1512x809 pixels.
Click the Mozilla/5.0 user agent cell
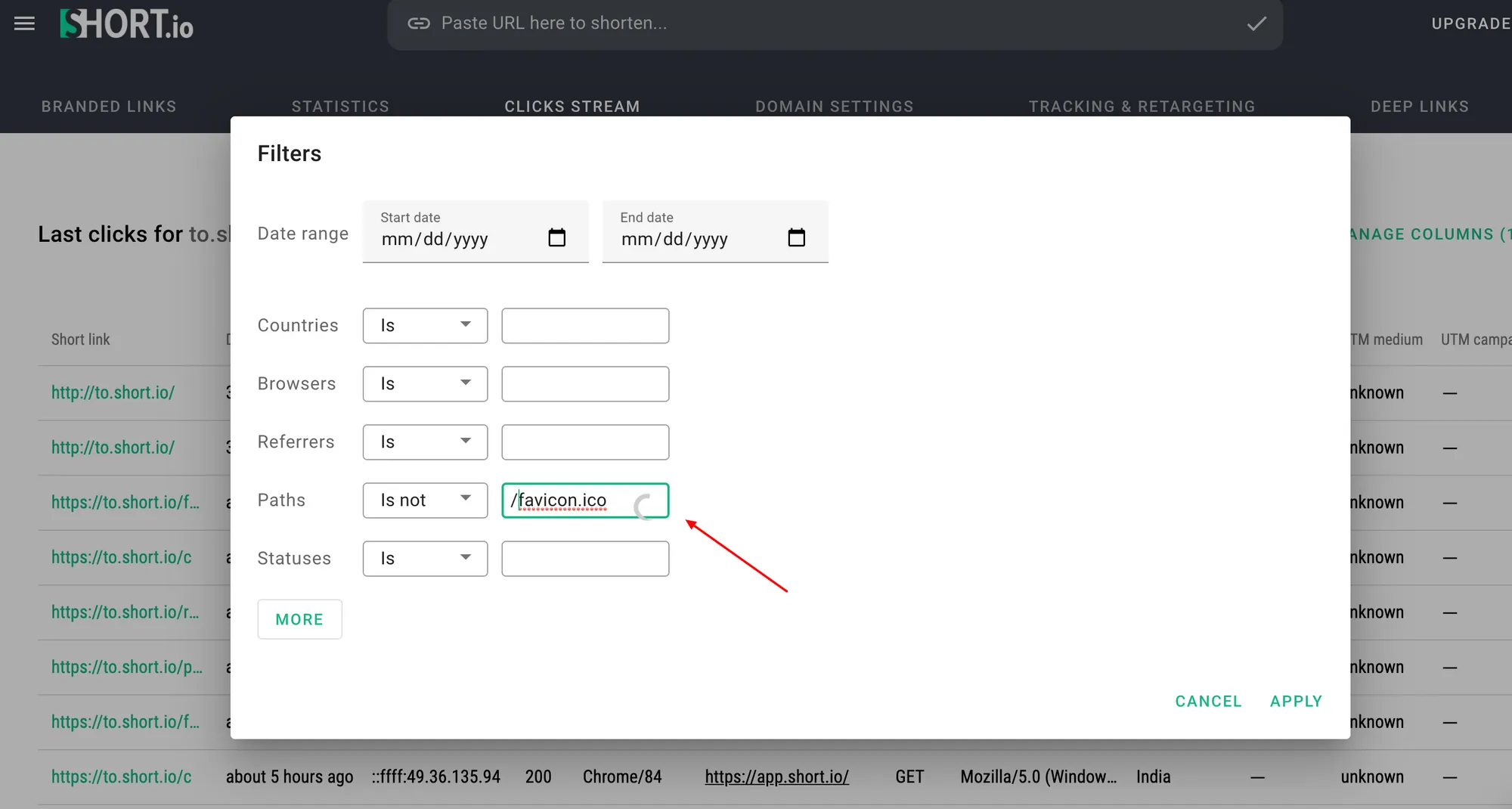click(1038, 777)
